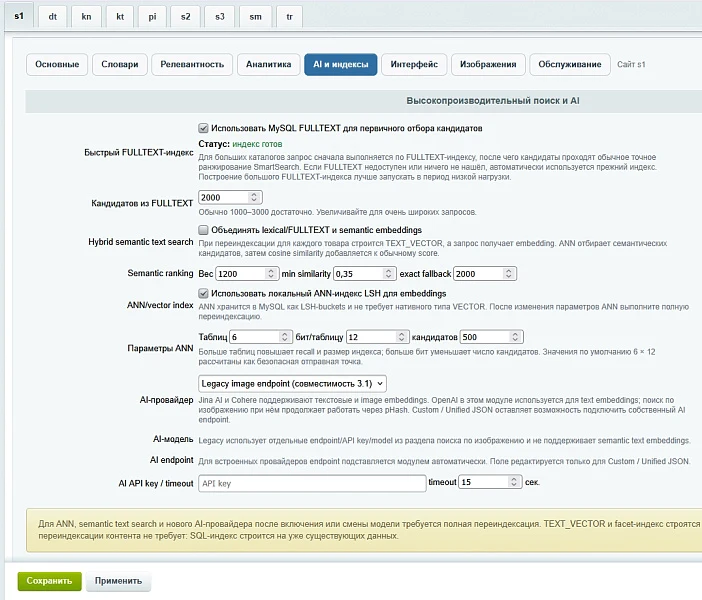Click the Применить button
This screenshot has height=600, width=702.
coord(118,581)
